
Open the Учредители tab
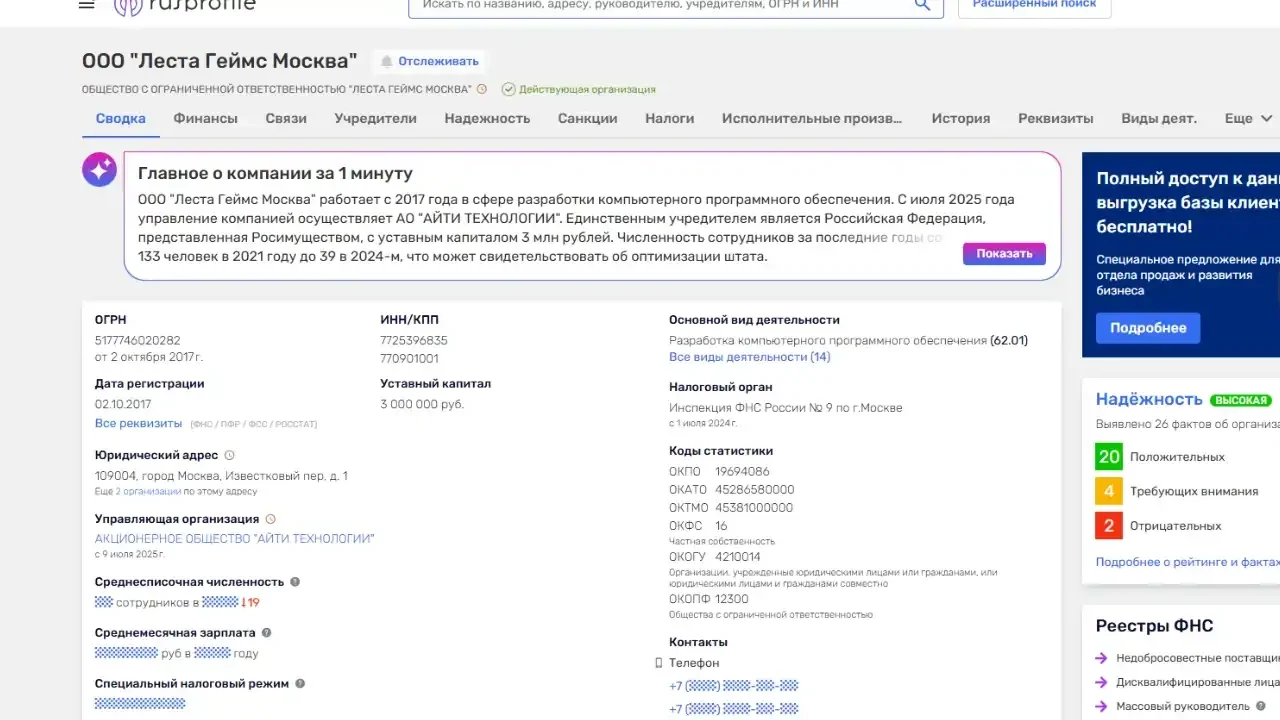tap(375, 118)
